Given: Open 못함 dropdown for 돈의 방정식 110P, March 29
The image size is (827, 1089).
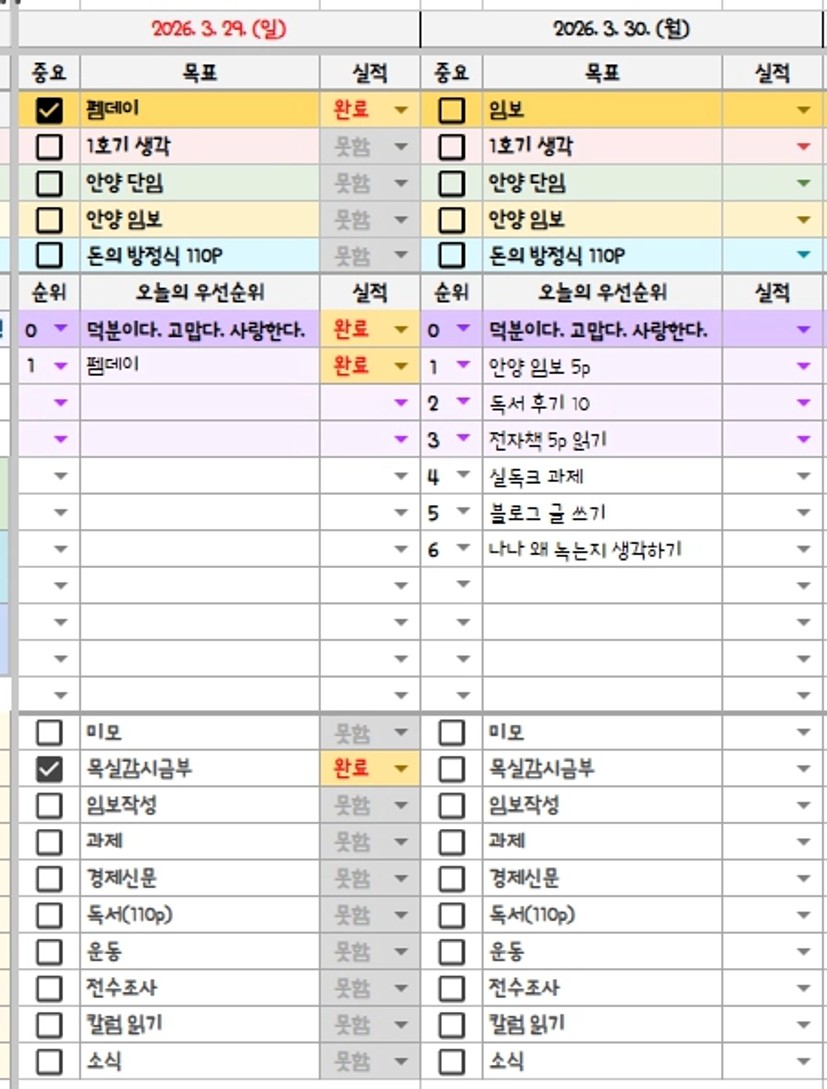Looking at the screenshot, I should click(401, 255).
